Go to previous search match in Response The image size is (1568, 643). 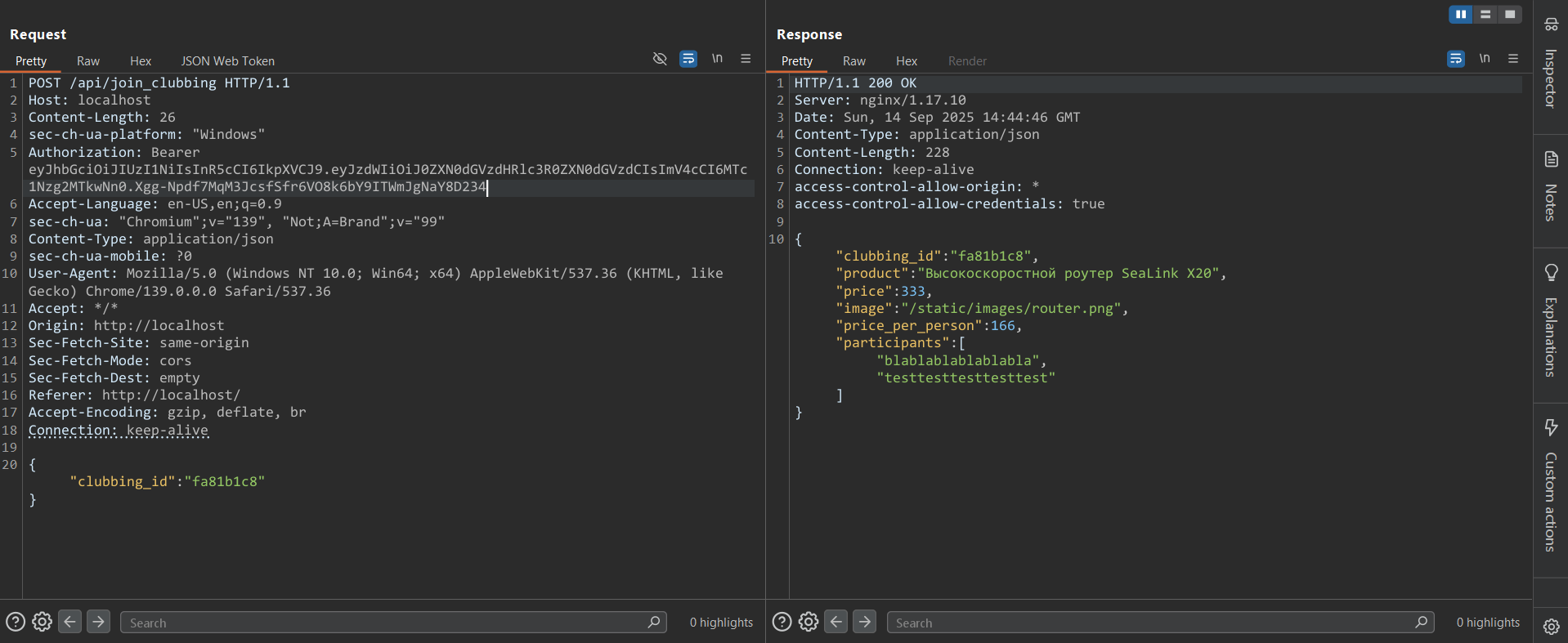coord(836,623)
